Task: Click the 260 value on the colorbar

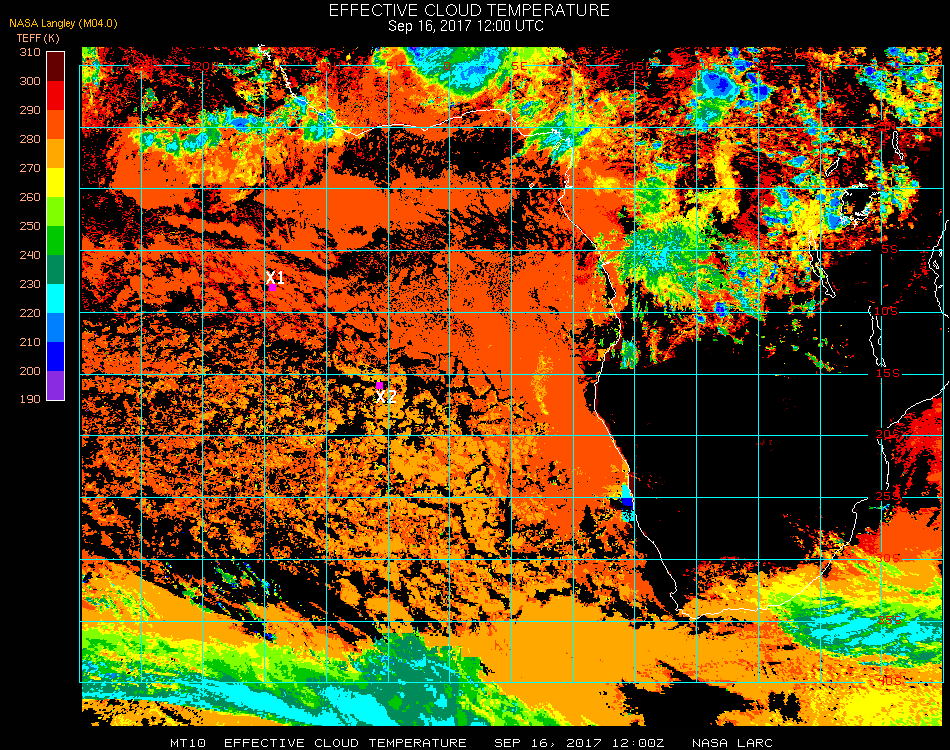Action: 30,197
